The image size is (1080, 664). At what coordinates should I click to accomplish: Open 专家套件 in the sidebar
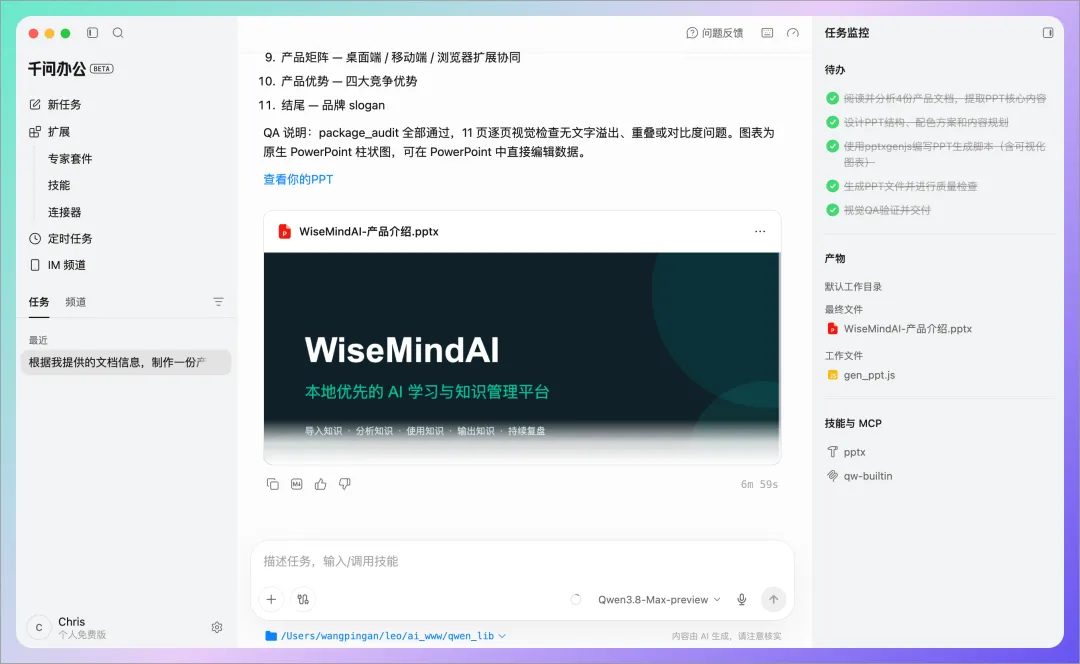[x=70, y=158]
